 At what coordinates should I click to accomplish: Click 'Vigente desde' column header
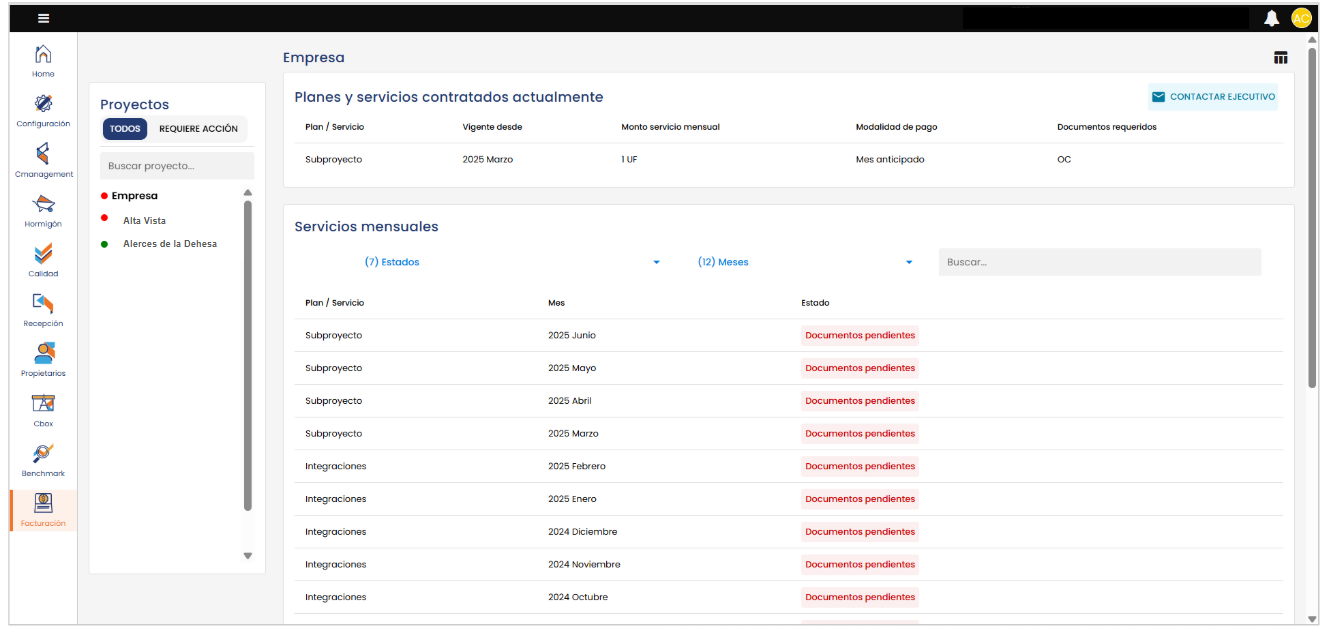pyautogui.click(x=492, y=127)
